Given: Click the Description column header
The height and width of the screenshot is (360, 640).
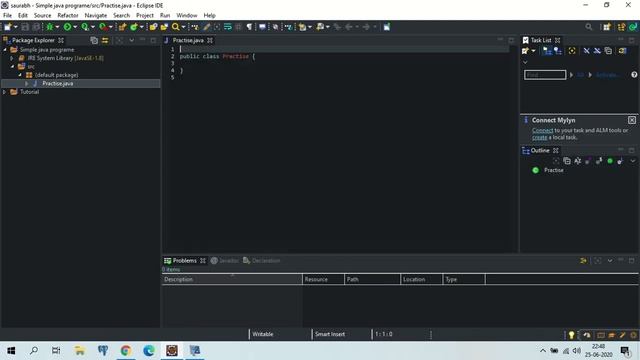Looking at the screenshot, I should 232,280.
